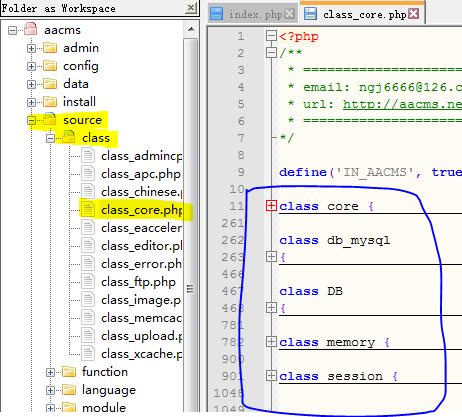The height and width of the screenshot is (417, 462).
Task: Click the class_xcache file icon
Action: (x=88, y=354)
